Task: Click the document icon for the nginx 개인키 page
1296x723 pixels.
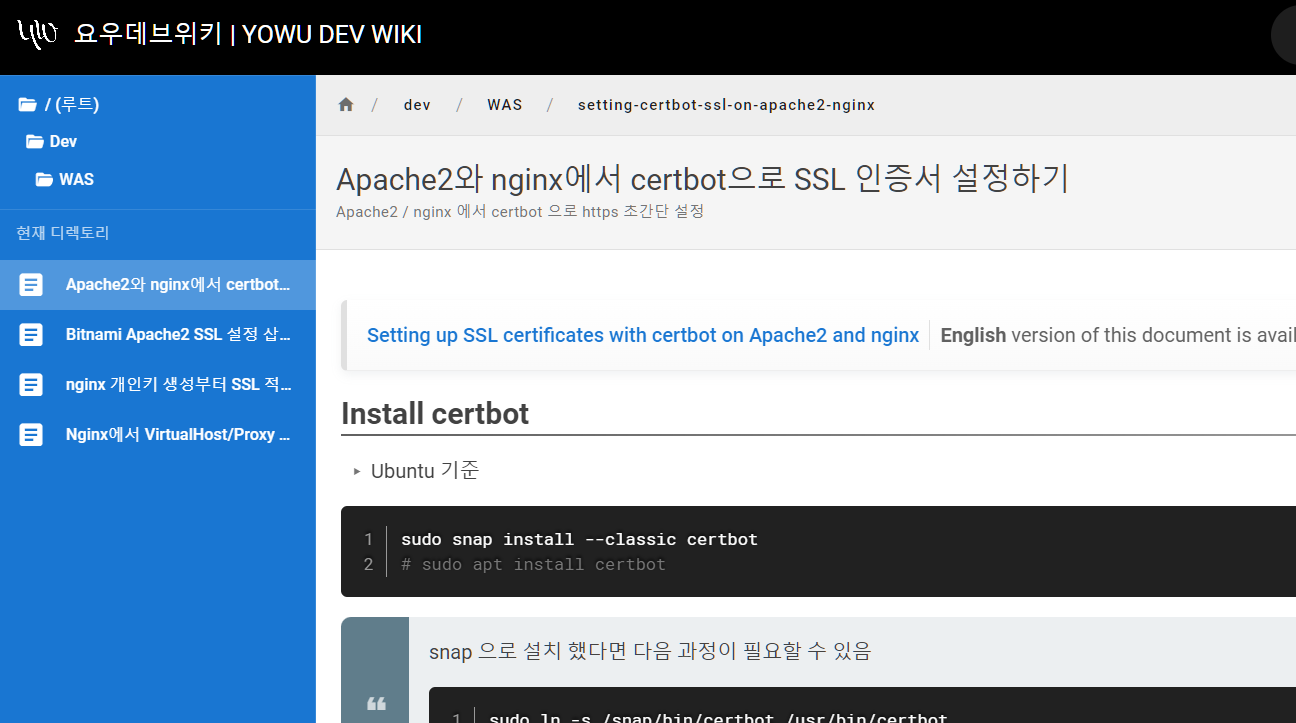Action: (x=31, y=385)
